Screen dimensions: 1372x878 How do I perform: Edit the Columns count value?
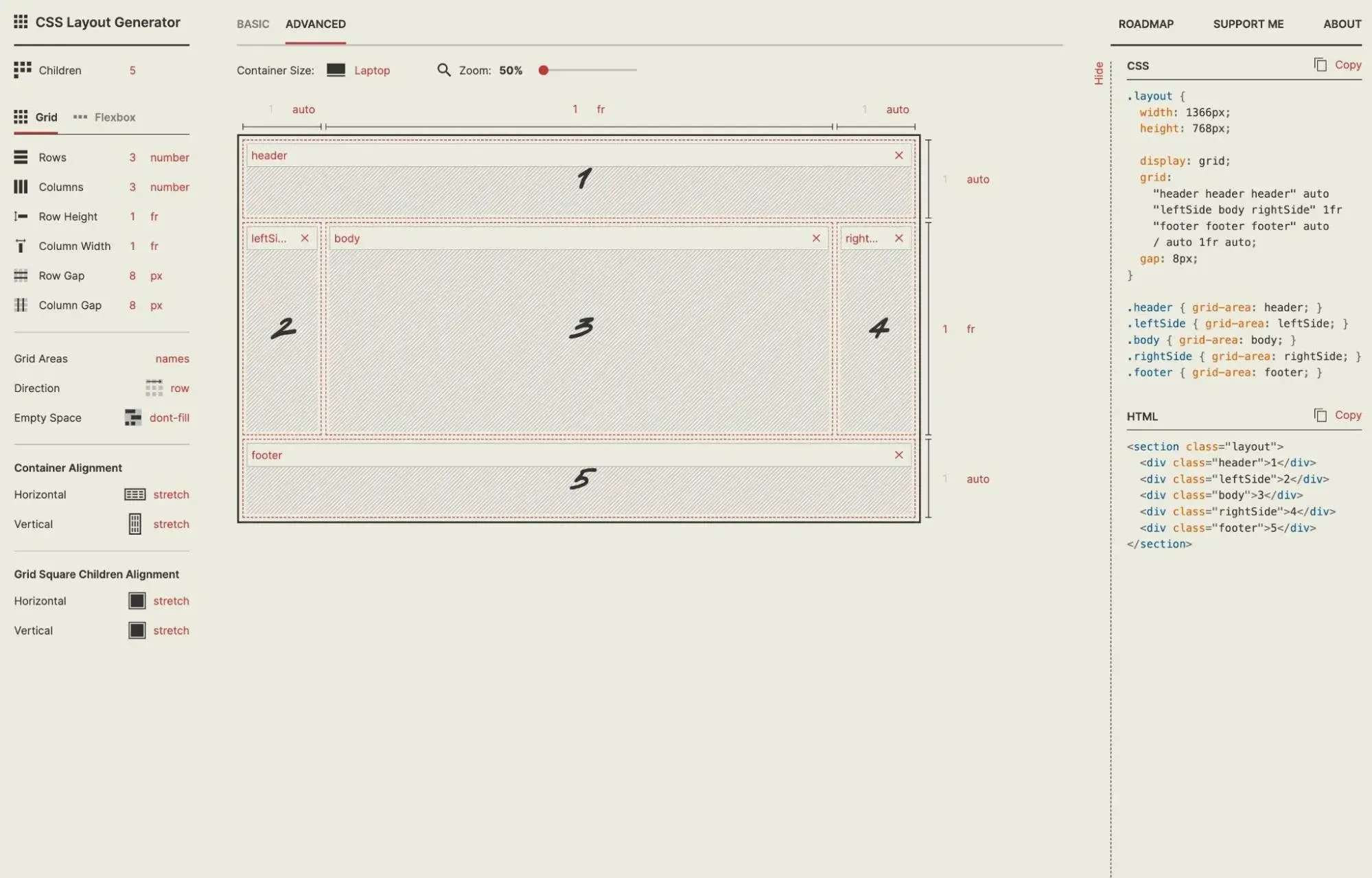[132, 187]
